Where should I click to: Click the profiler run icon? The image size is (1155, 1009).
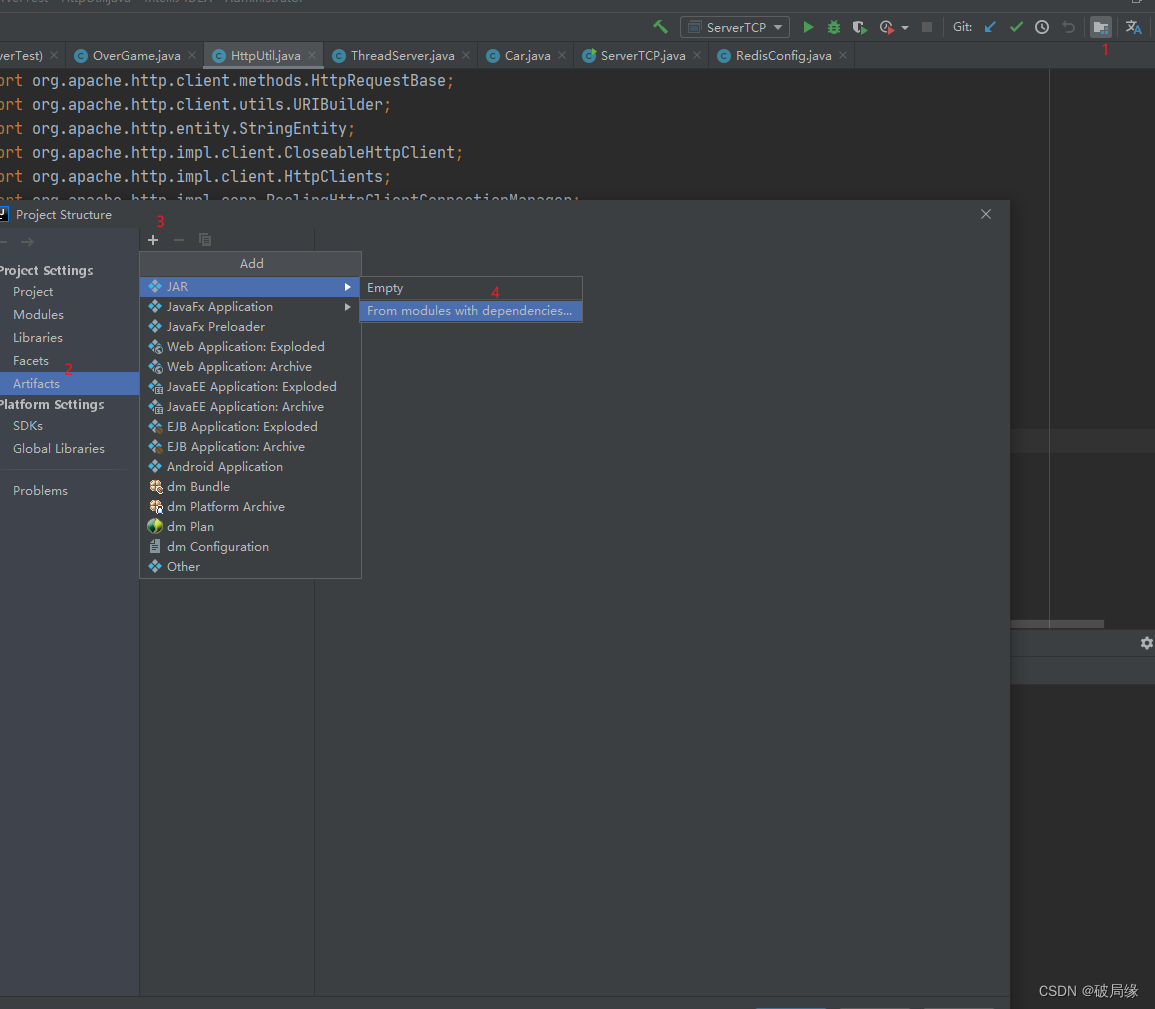click(x=886, y=27)
